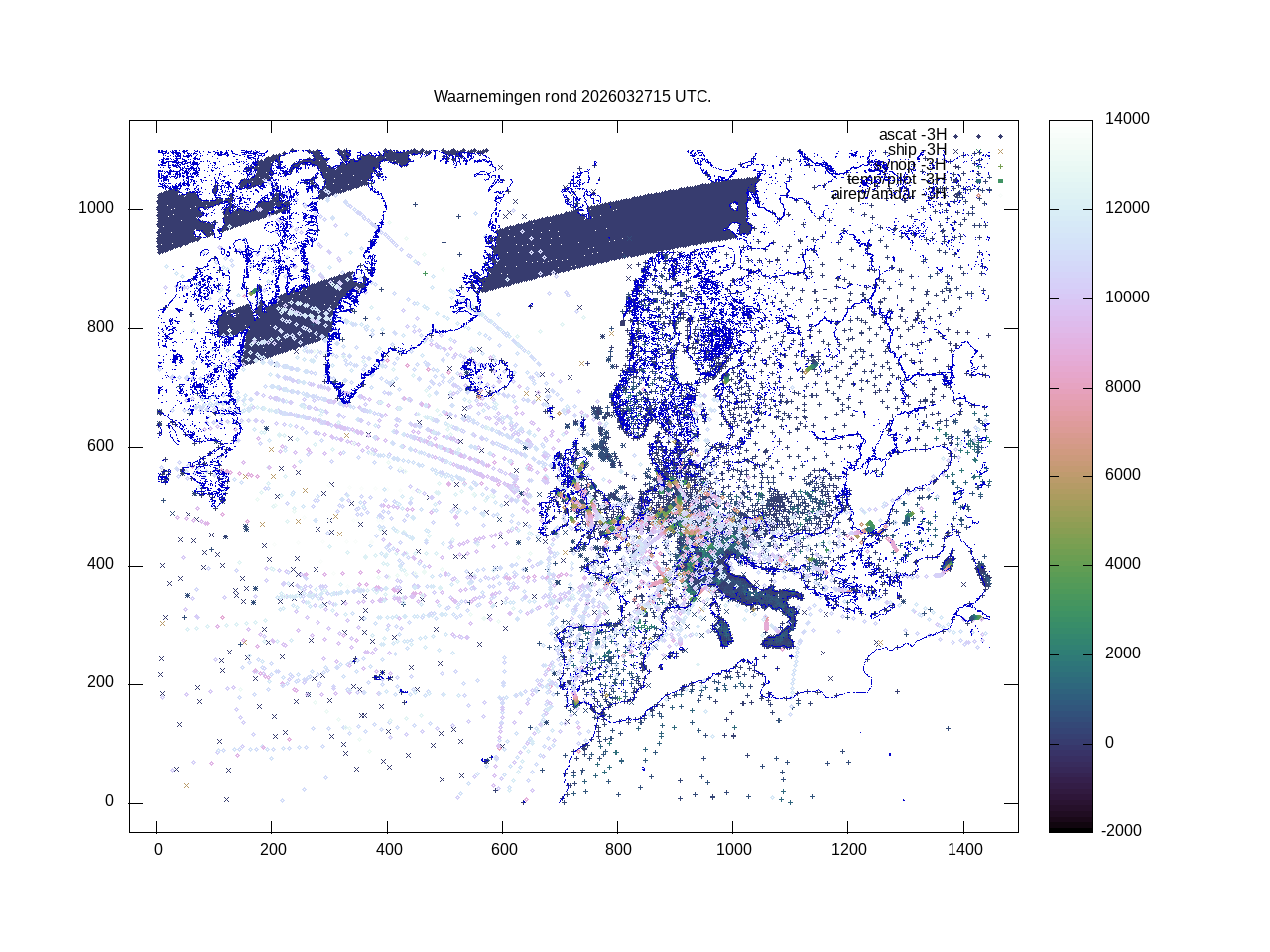Click the -2000 label below the color bar
The image size is (1270, 952).
click(1123, 831)
